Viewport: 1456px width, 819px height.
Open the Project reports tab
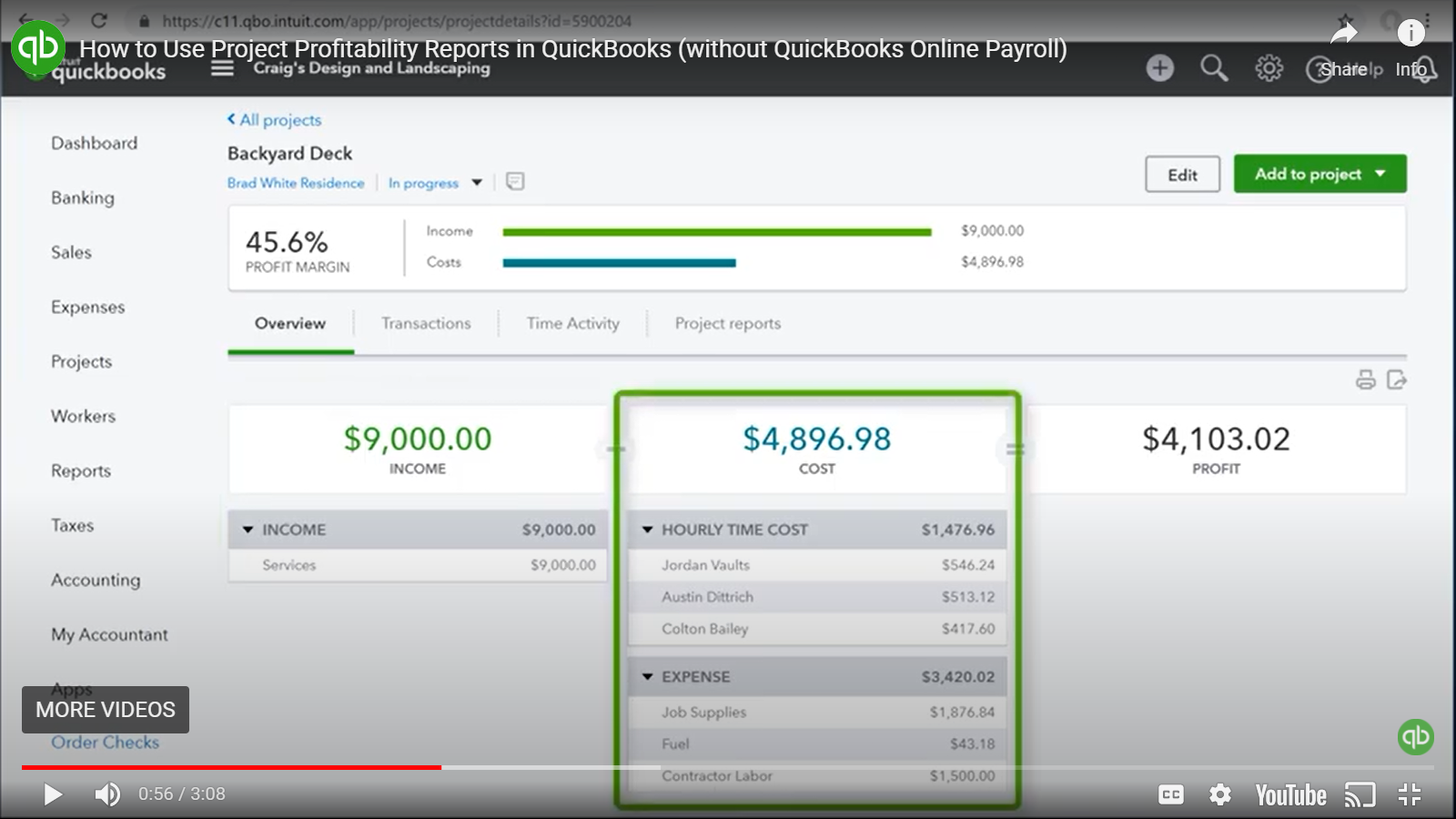tap(726, 323)
